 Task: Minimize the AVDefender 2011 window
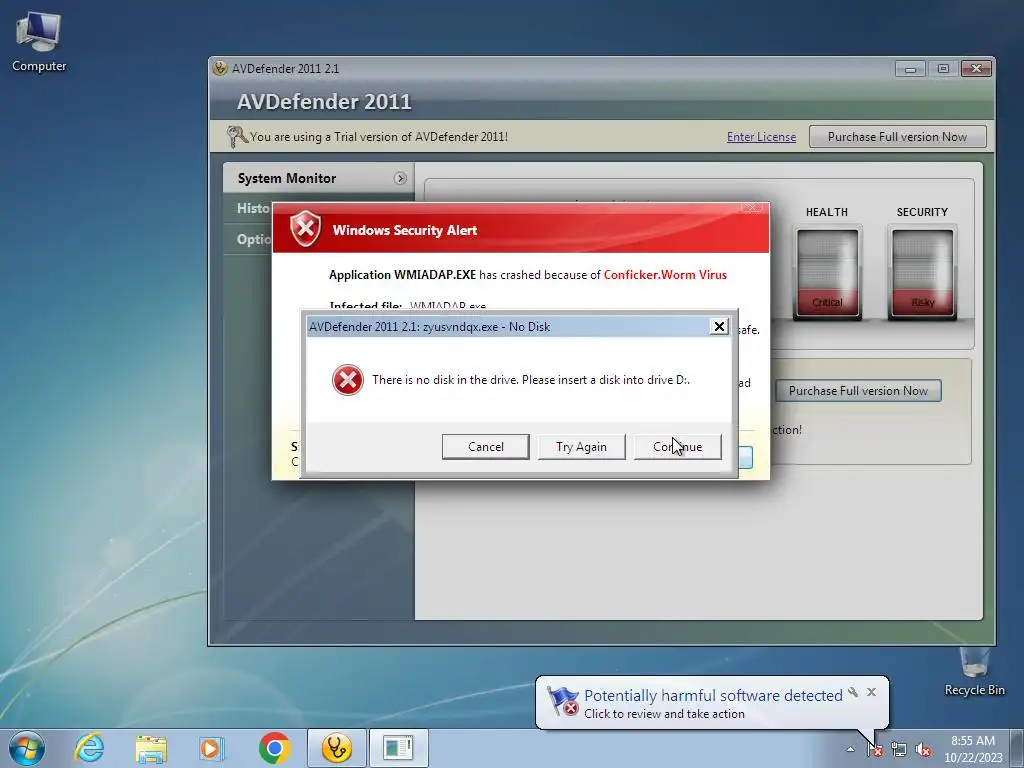[910, 69]
